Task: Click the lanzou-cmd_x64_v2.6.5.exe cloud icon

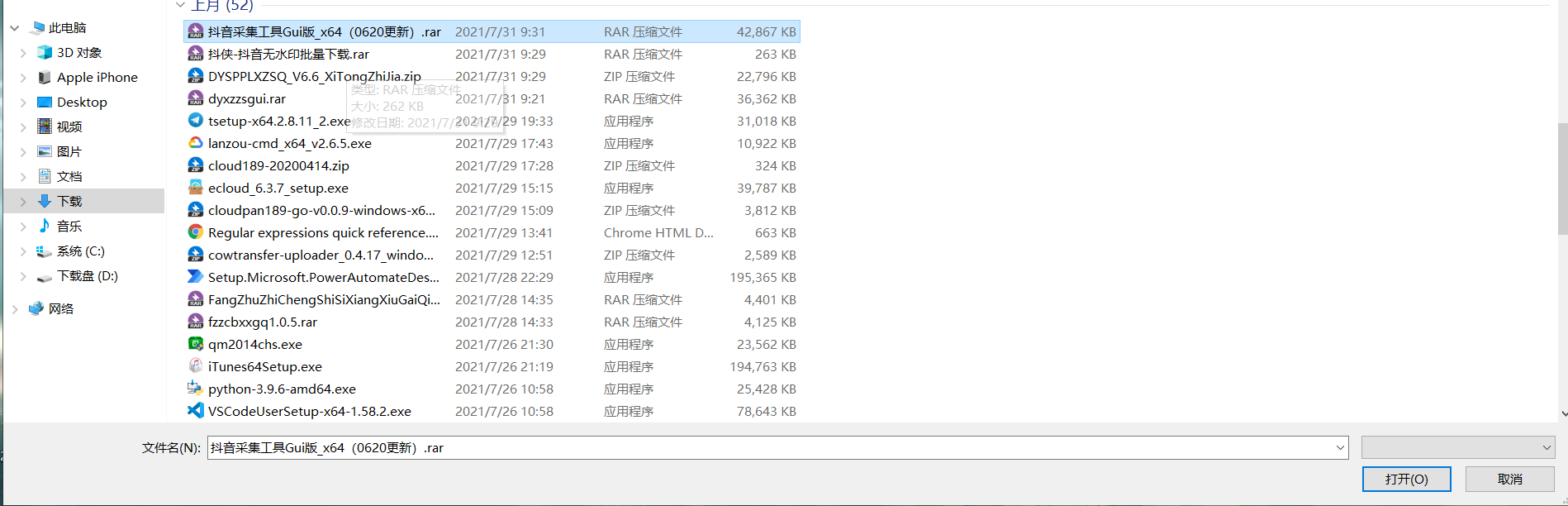Action: pyautogui.click(x=195, y=143)
